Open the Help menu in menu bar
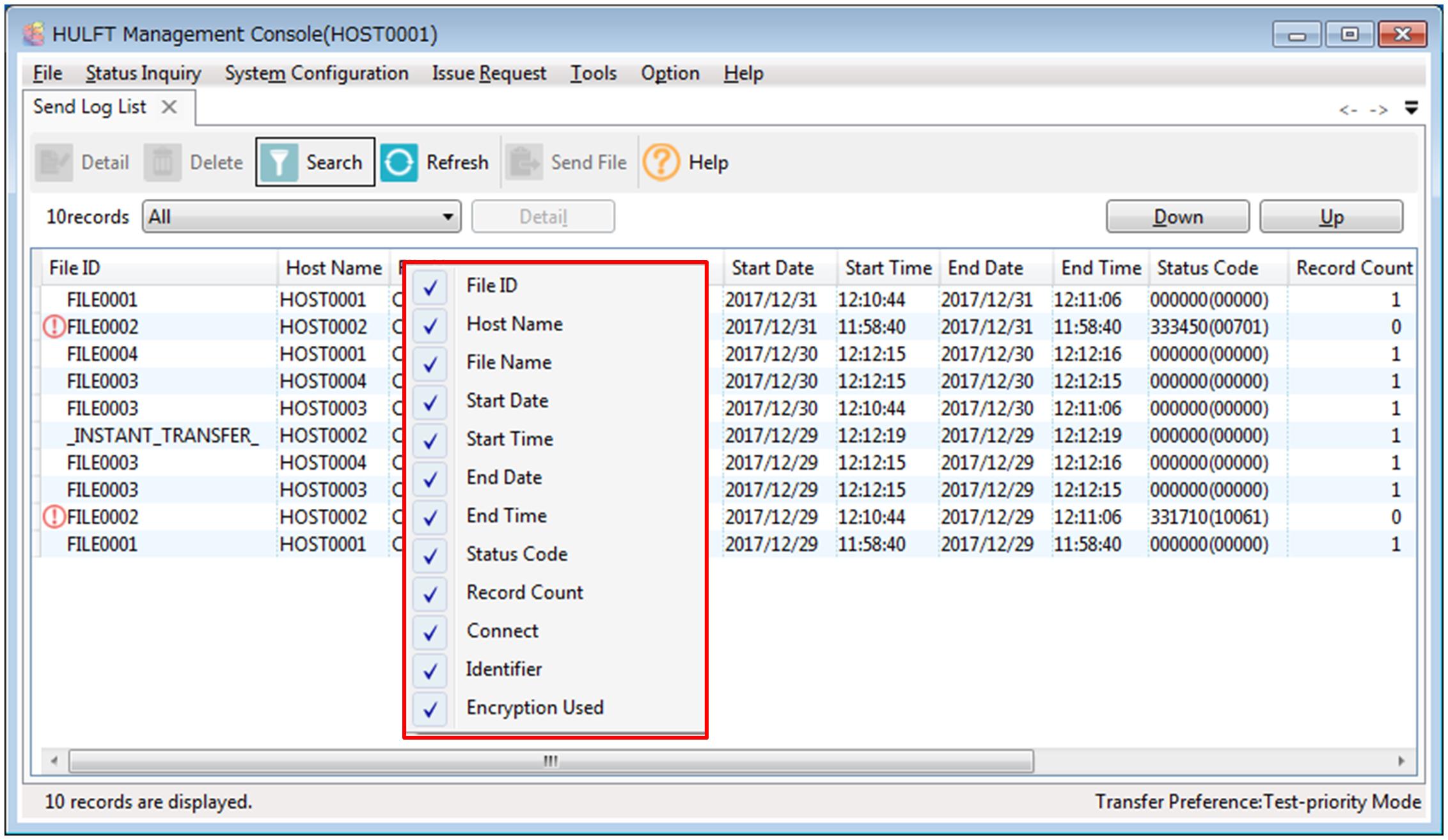 743,74
